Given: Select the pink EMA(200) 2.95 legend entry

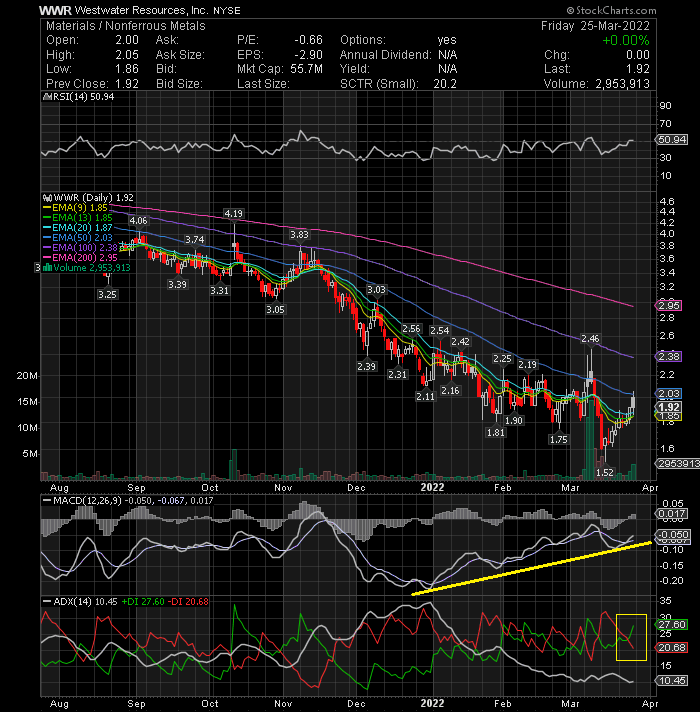Looking at the screenshot, I should click(80, 257).
